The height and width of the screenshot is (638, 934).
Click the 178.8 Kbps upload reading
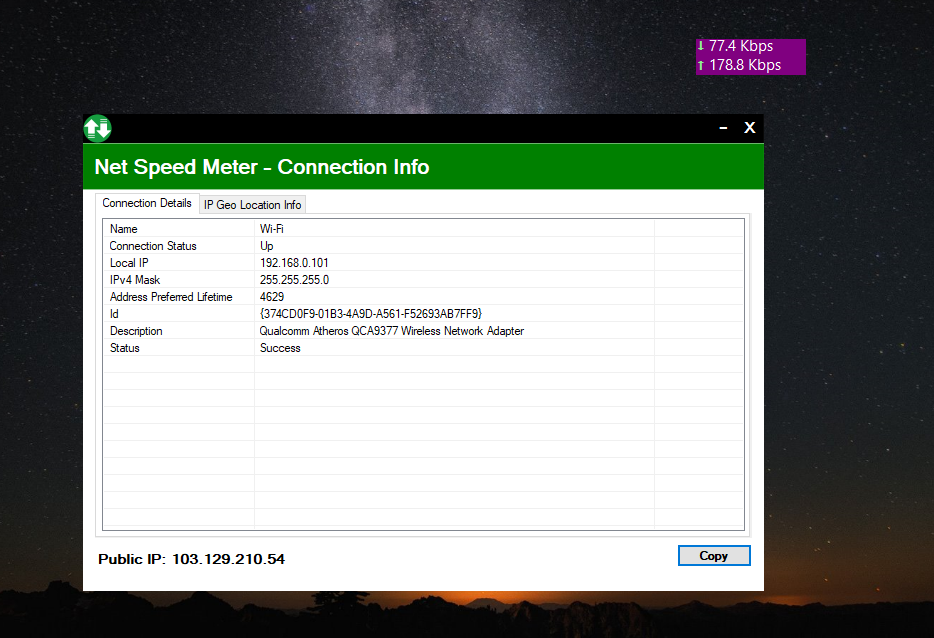click(745, 65)
